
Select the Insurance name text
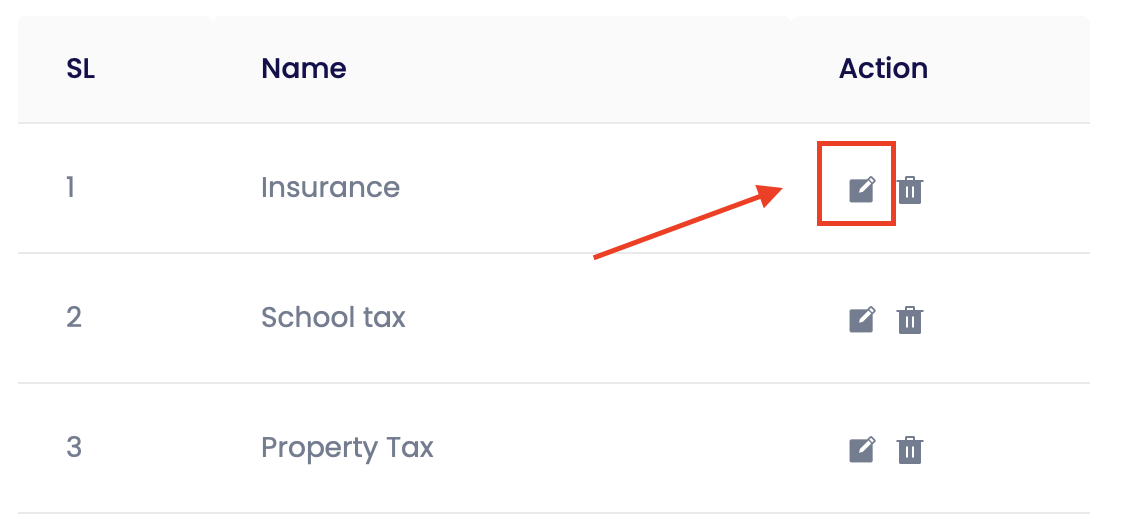point(330,187)
